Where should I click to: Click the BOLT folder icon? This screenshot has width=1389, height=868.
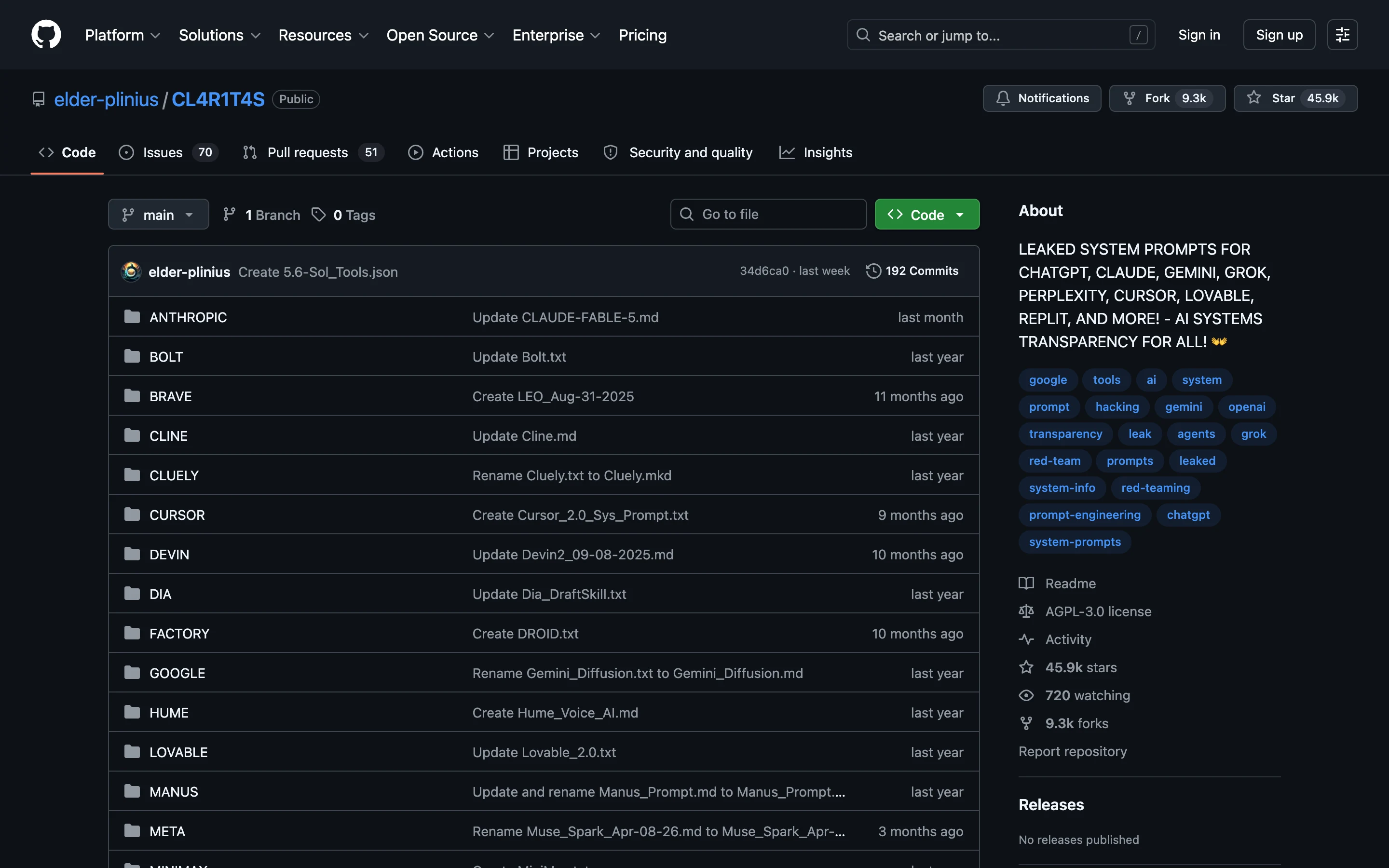click(132, 356)
